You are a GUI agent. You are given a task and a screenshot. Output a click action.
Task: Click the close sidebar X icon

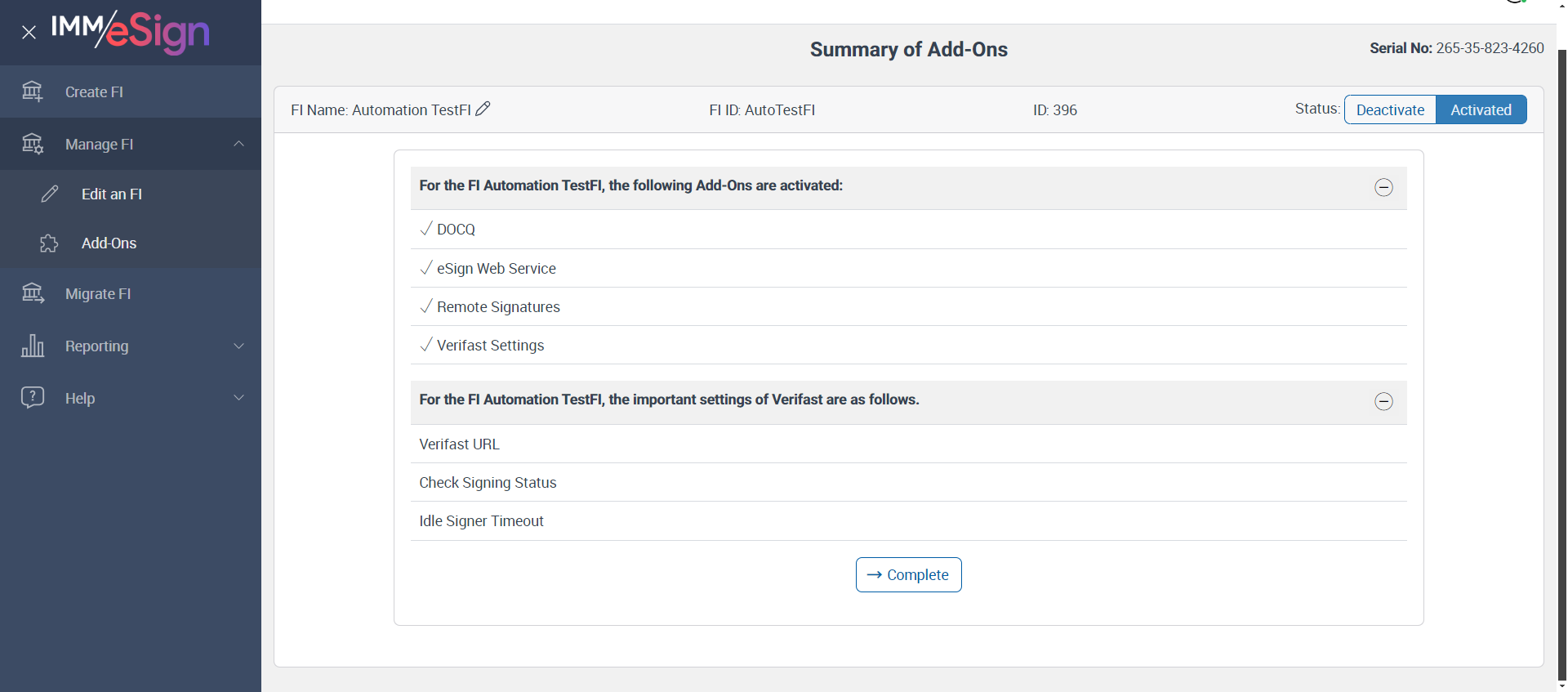(29, 33)
